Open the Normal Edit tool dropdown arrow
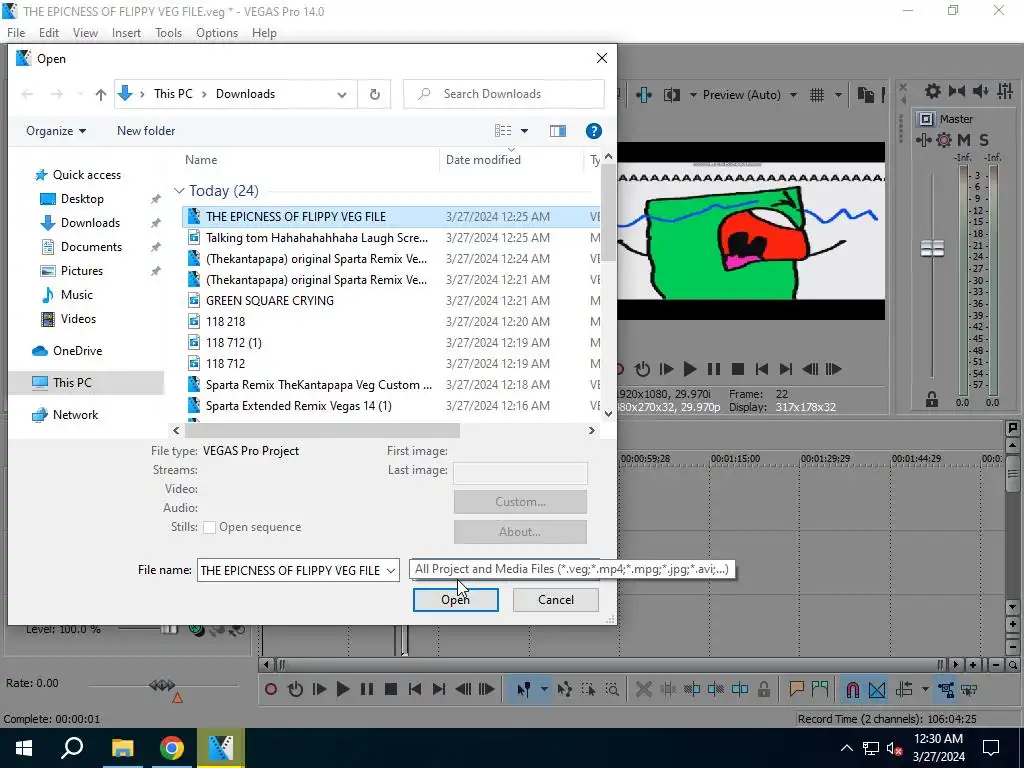The width and height of the screenshot is (1024, 768). point(543,689)
